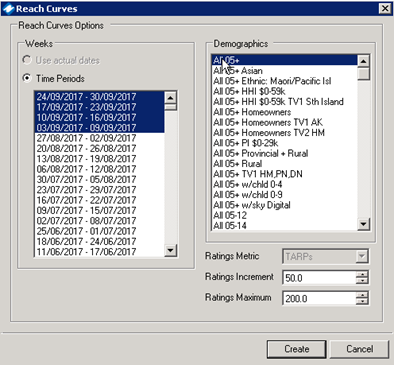Close the Reach Curves dialog
Viewport: 394px width, 365px height.
pos(385,8)
